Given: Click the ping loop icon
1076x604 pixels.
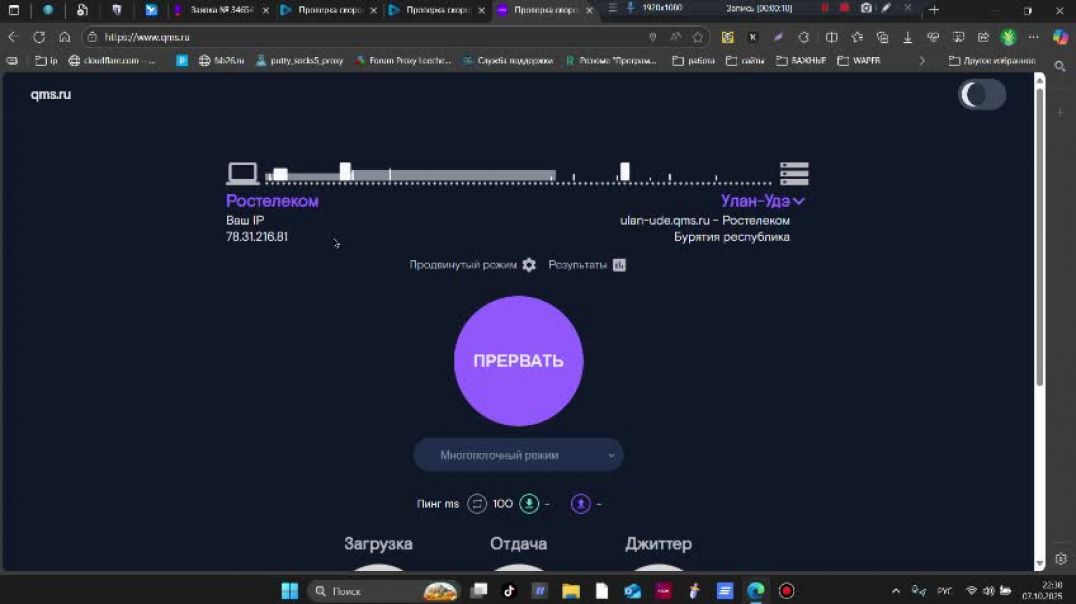Looking at the screenshot, I should point(477,504).
